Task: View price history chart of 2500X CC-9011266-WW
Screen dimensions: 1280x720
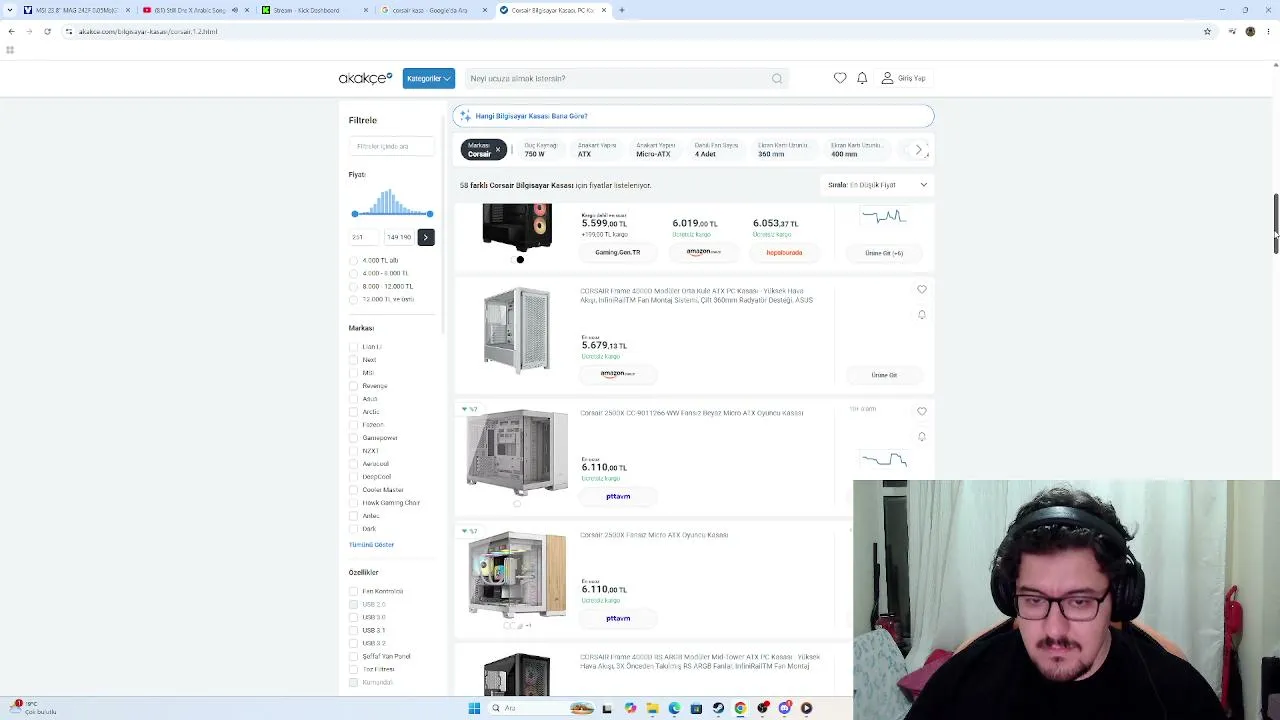Action: (x=885, y=460)
